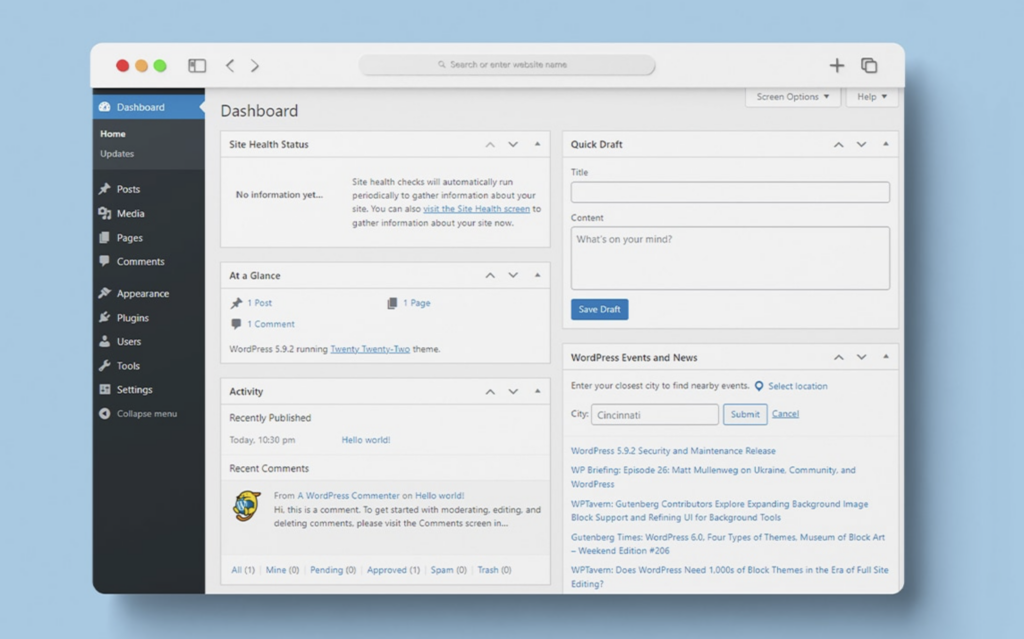Click the Save Draft button
Viewport: 1024px width, 639px height.
[599, 310]
